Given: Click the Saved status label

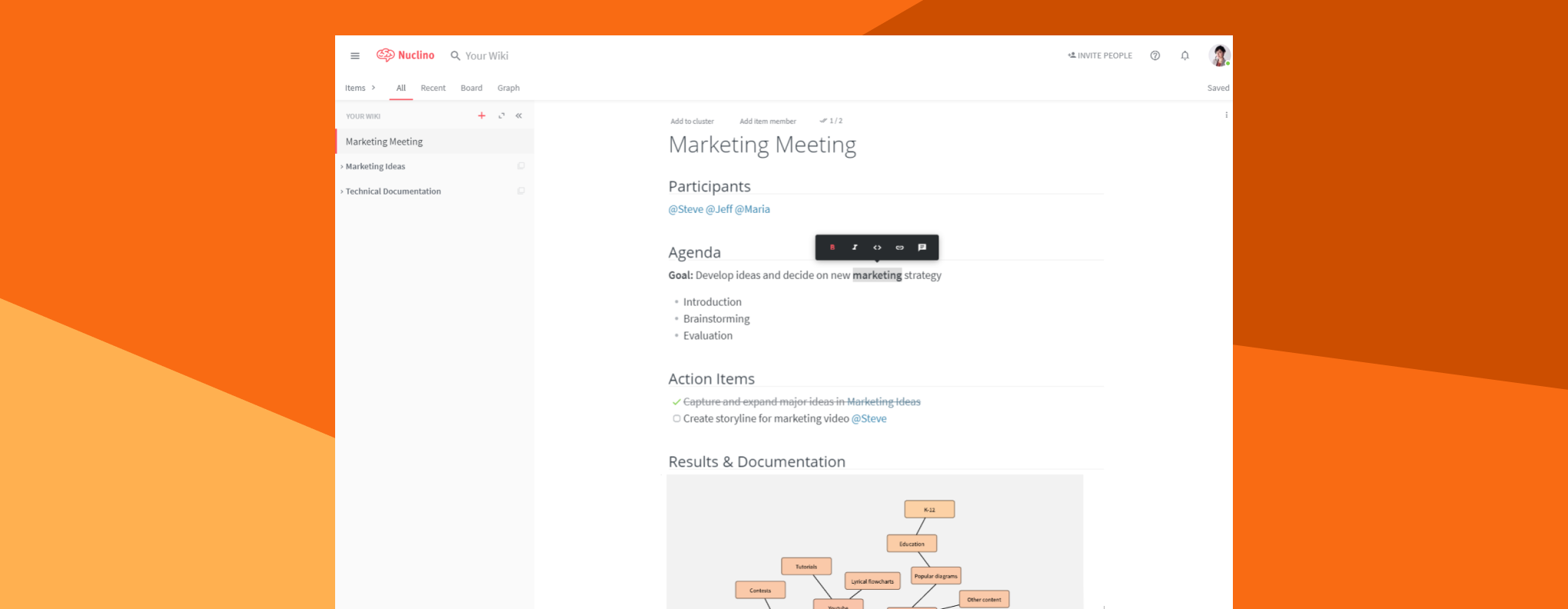Looking at the screenshot, I should [1218, 88].
